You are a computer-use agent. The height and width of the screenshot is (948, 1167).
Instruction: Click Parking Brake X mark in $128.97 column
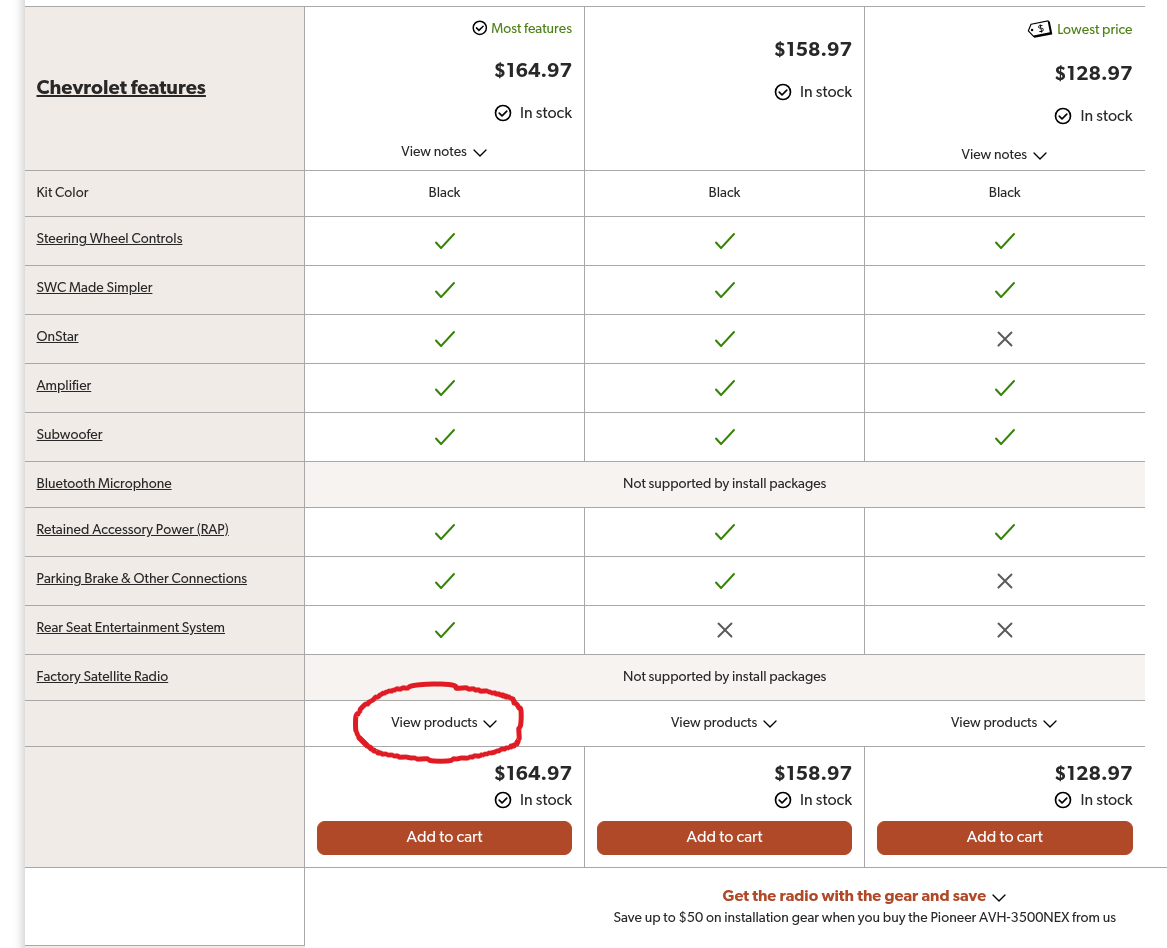(1004, 581)
